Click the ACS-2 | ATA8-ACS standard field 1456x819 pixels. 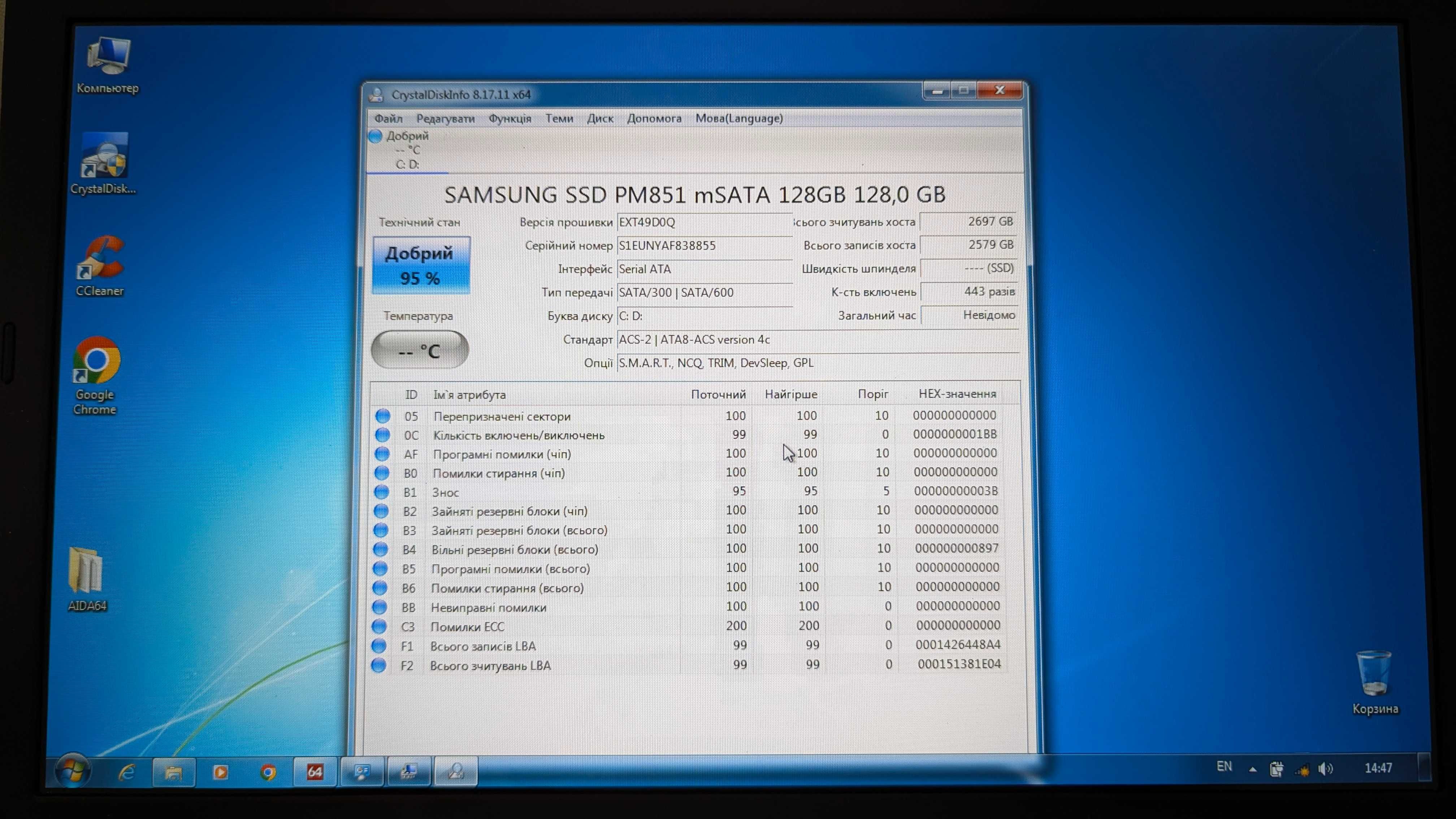click(818, 339)
